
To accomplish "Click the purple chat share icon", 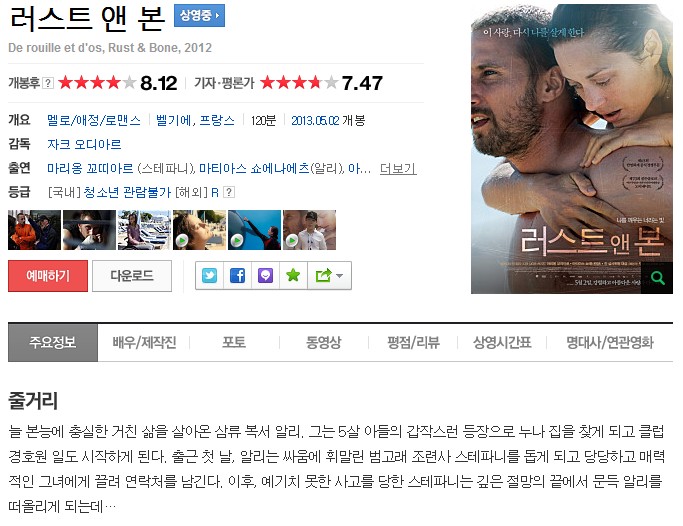I will [x=265, y=276].
